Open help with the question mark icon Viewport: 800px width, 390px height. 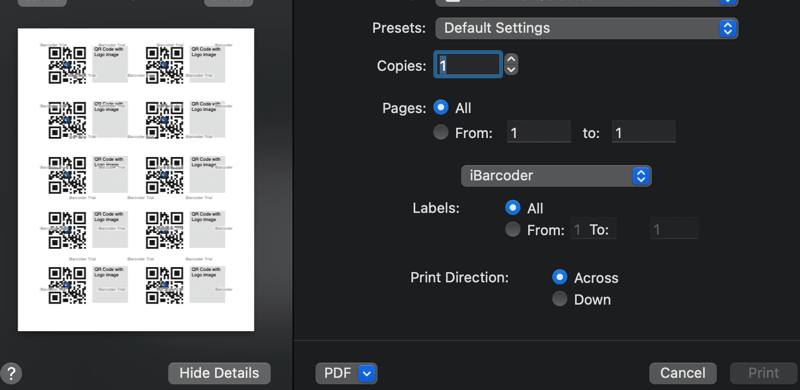(11, 374)
